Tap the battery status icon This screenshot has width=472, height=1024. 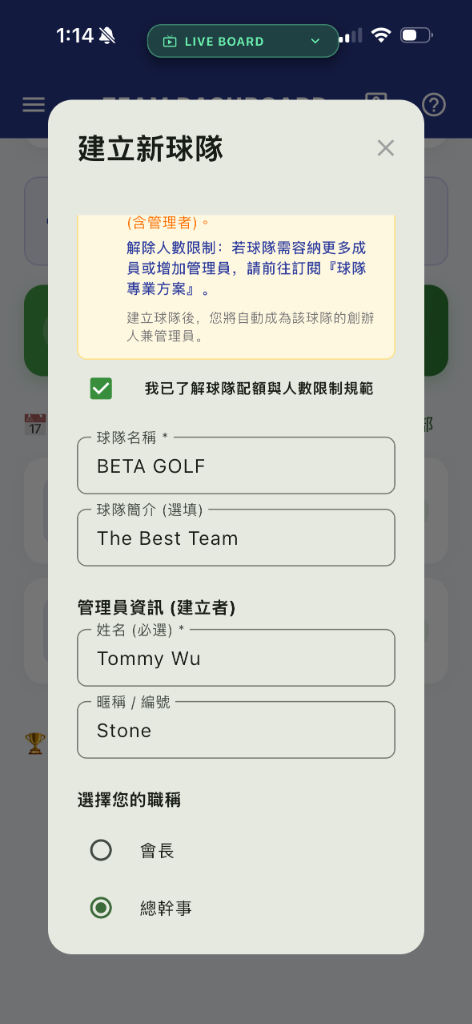[x=416, y=35]
